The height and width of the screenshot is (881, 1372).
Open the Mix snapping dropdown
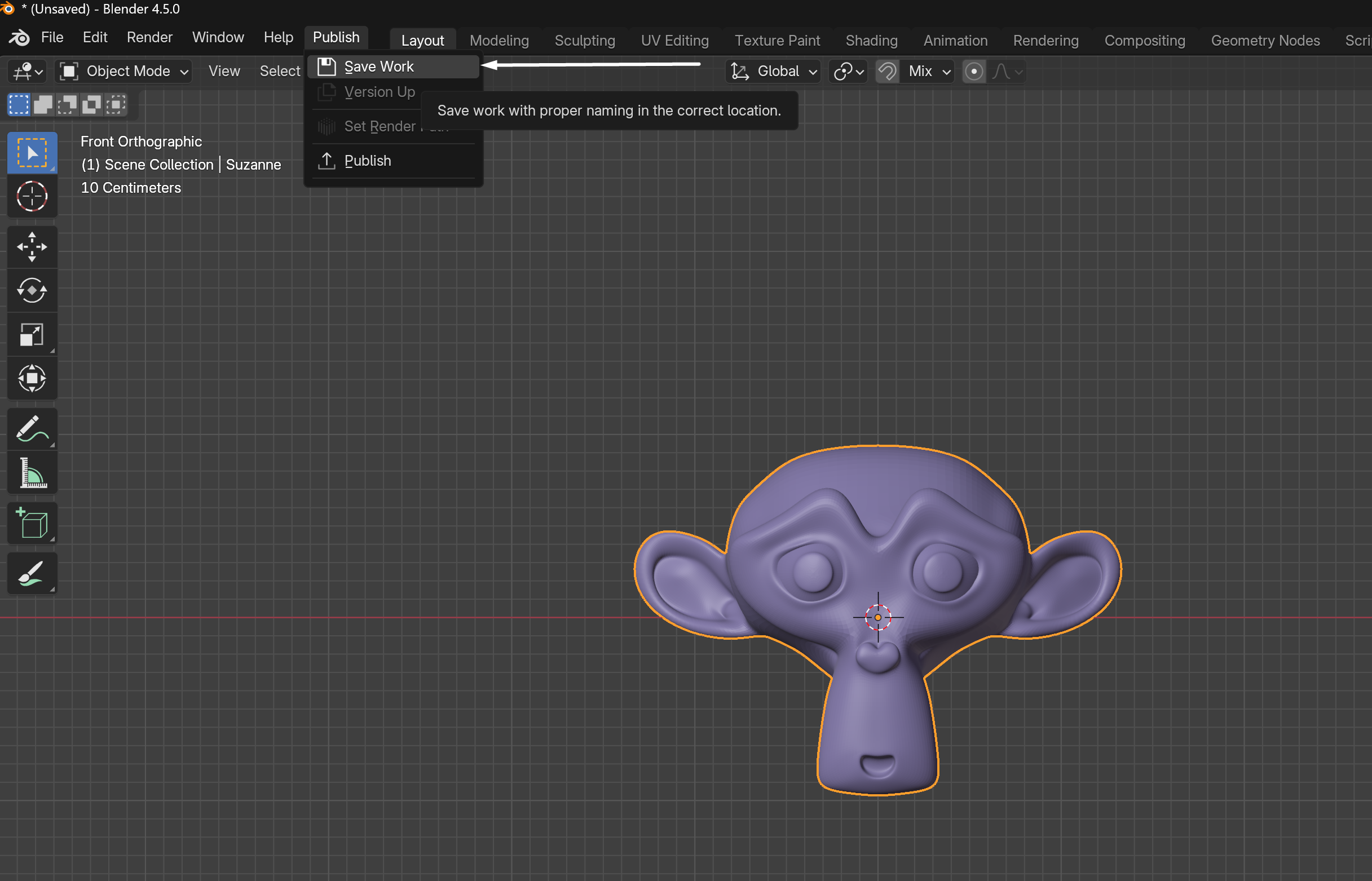click(927, 72)
